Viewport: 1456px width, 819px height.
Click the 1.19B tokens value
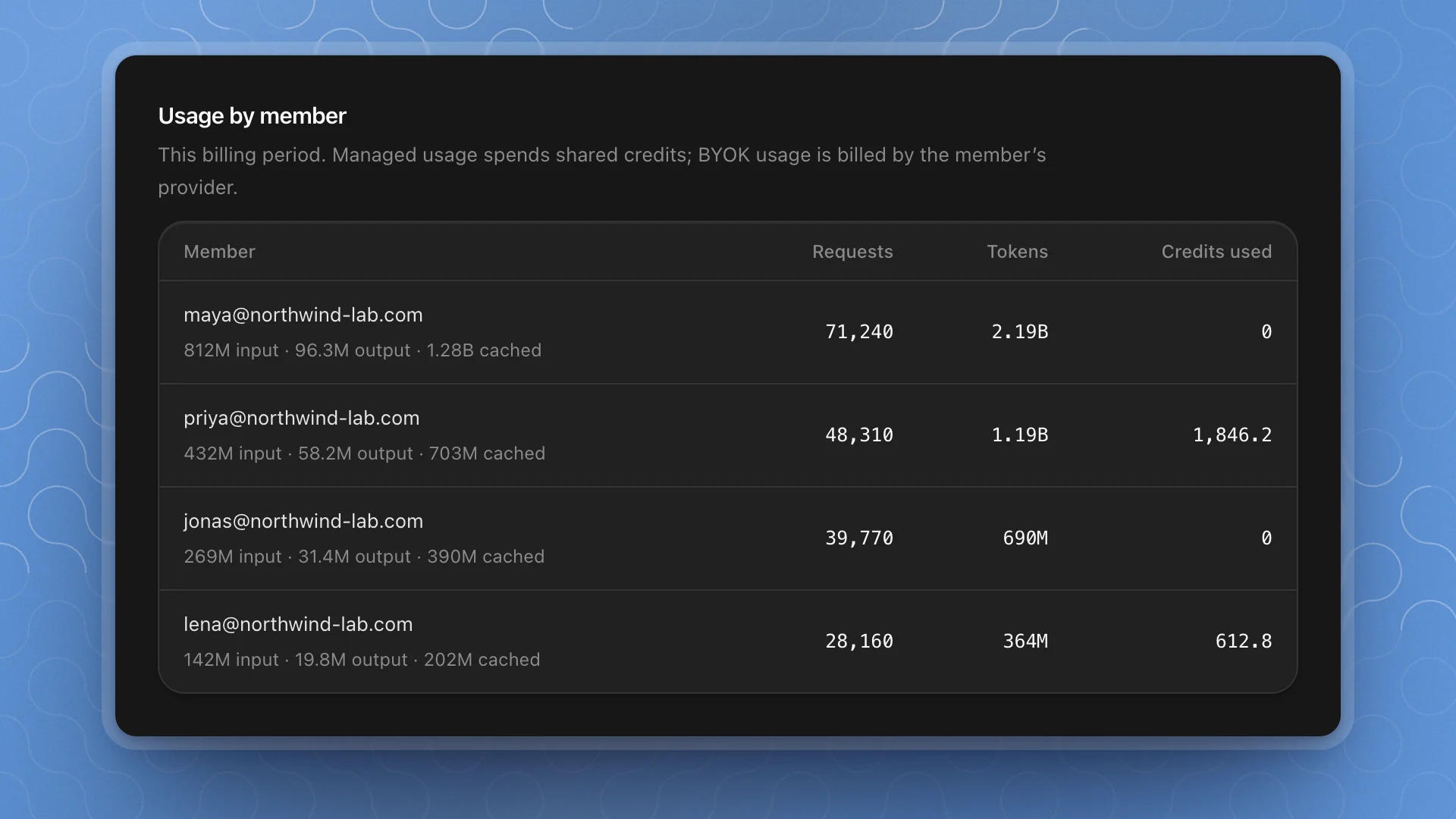click(1020, 435)
